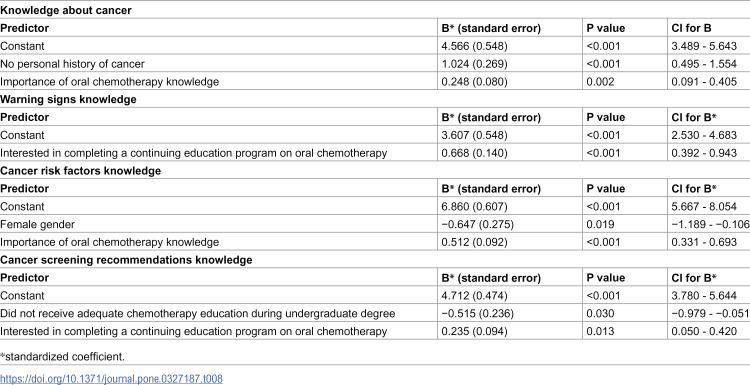The width and height of the screenshot is (750, 385).
Task: Select the 'Knowledge about cancer' section heading
Action: [66, 11]
